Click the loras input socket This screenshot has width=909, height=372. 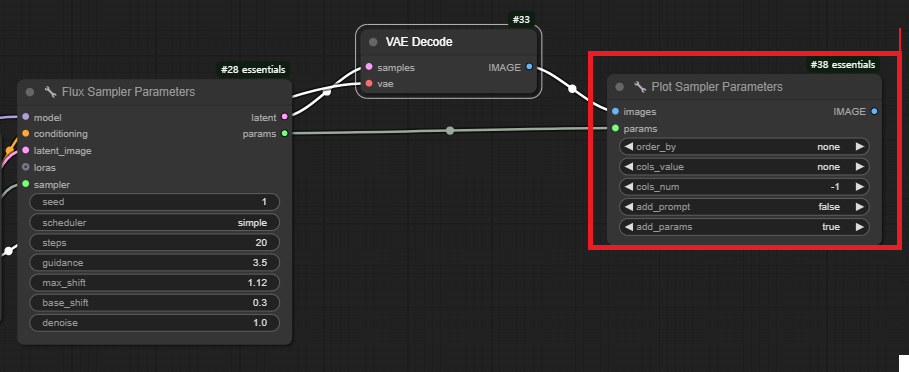[26, 167]
